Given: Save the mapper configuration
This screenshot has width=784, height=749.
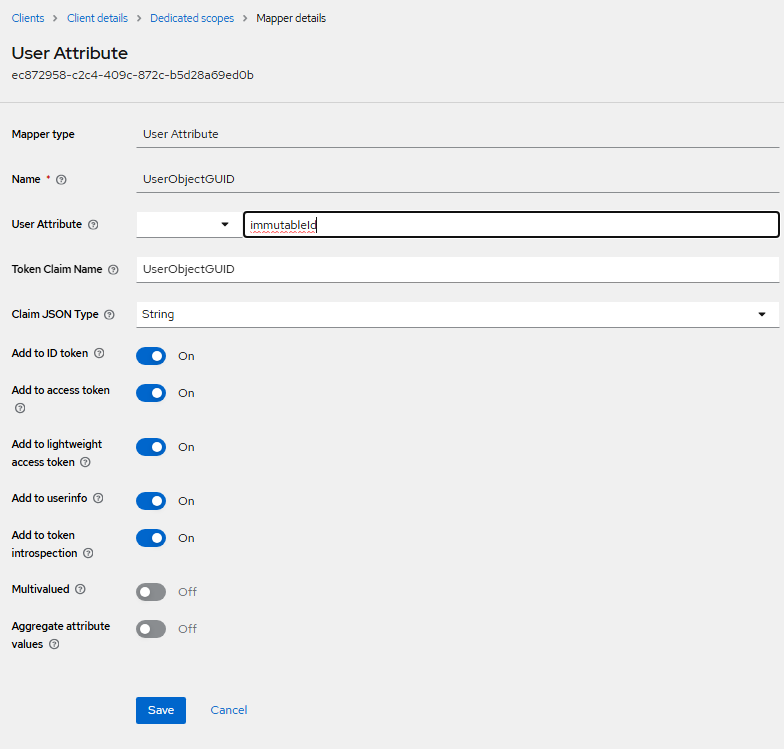Looking at the screenshot, I should pyautogui.click(x=161, y=710).
